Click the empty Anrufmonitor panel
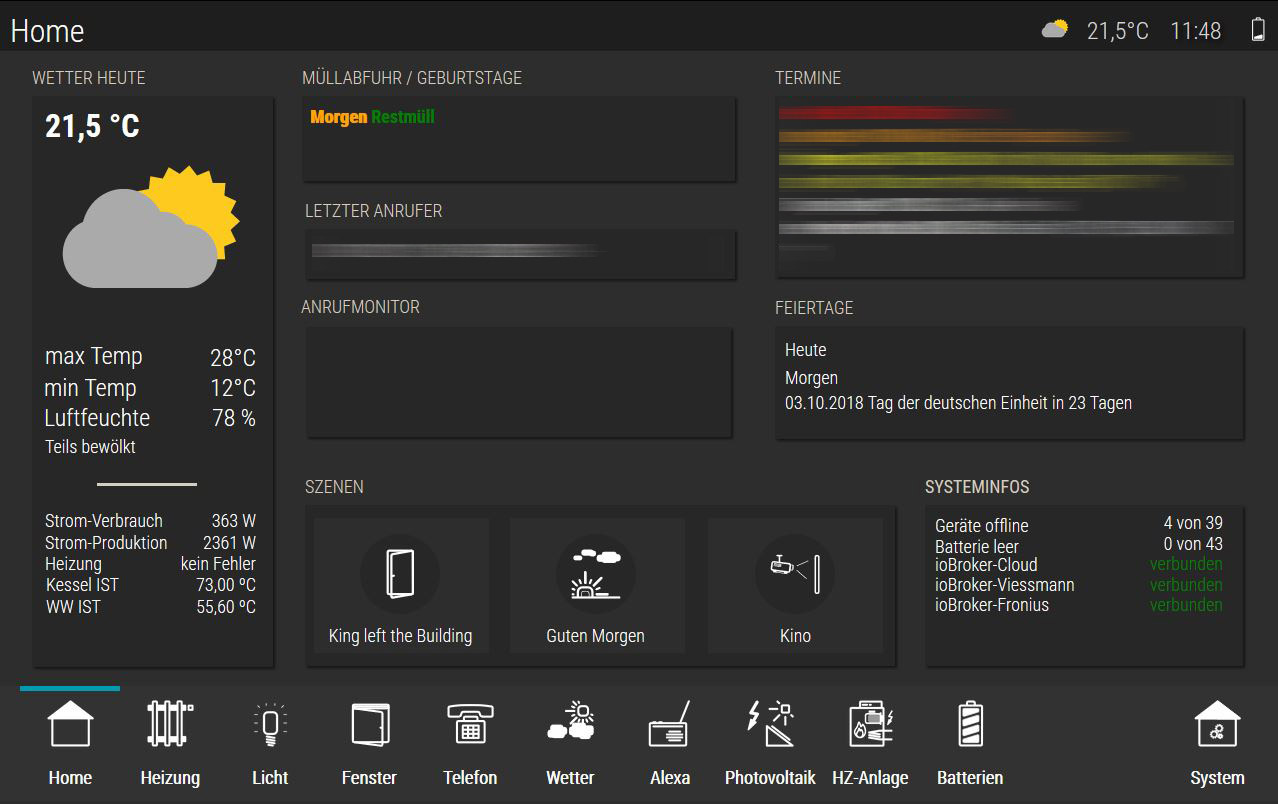Image resolution: width=1278 pixels, height=804 pixels. tap(519, 382)
